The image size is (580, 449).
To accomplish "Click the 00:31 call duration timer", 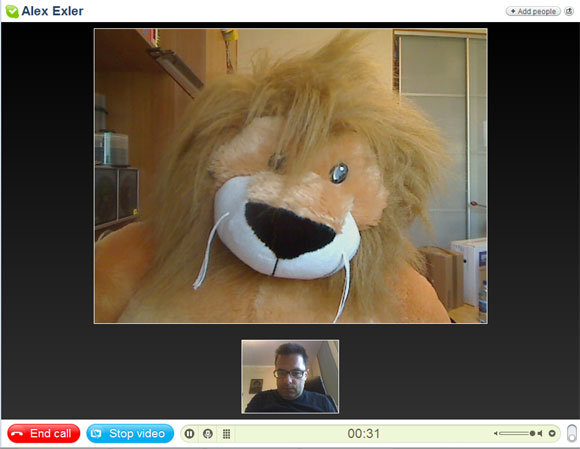I will [364, 433].
